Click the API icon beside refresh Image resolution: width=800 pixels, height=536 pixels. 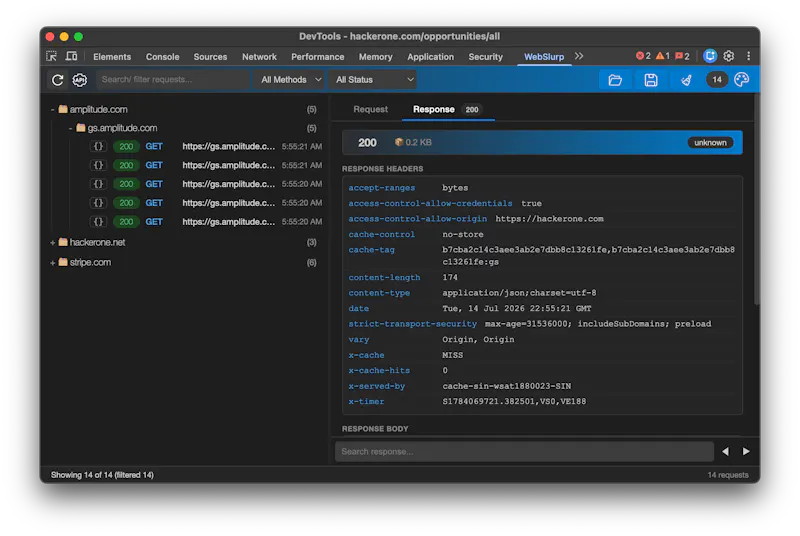tap(80, 80)
